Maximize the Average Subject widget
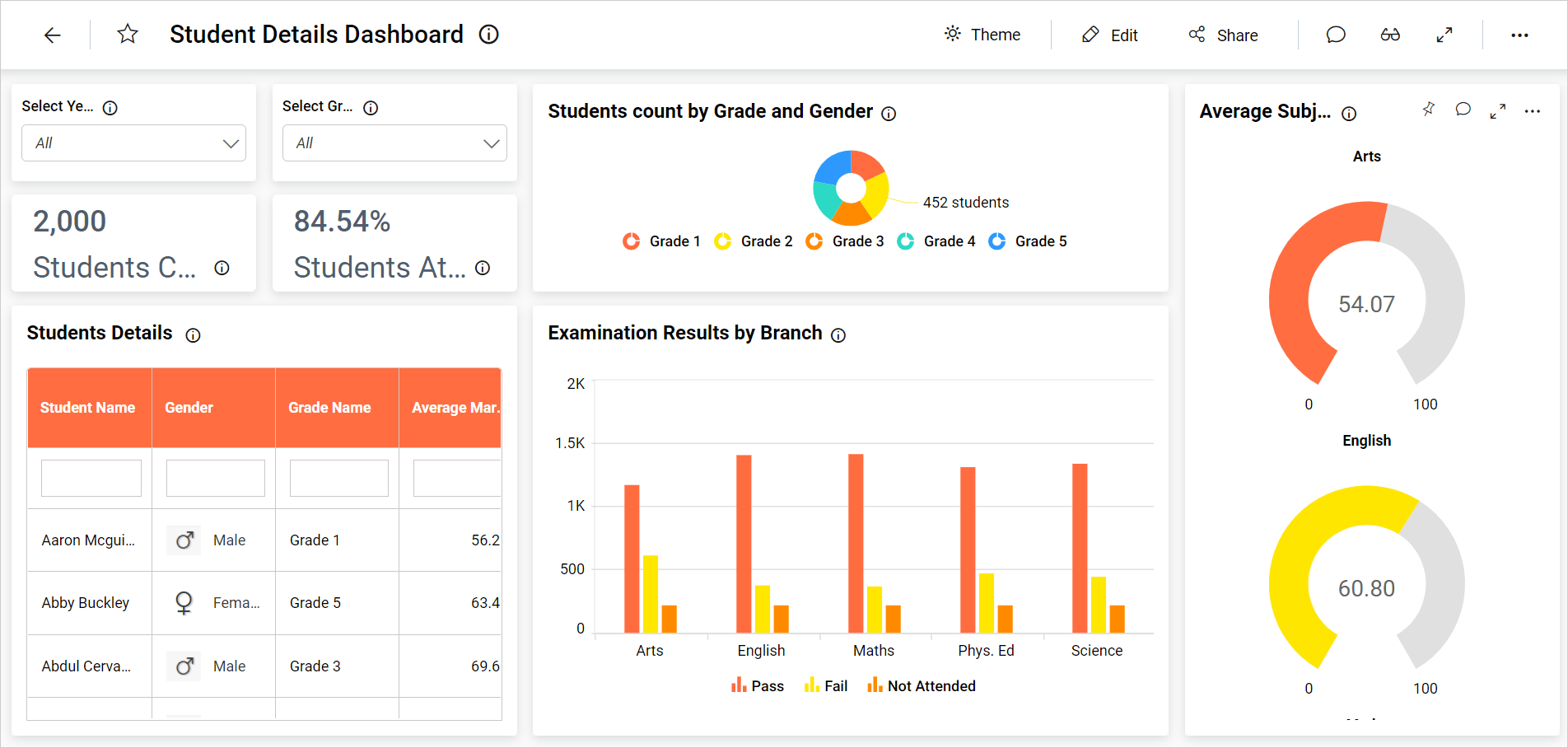The width and height of the screenshot is (1568, 748). (1498, 110)
